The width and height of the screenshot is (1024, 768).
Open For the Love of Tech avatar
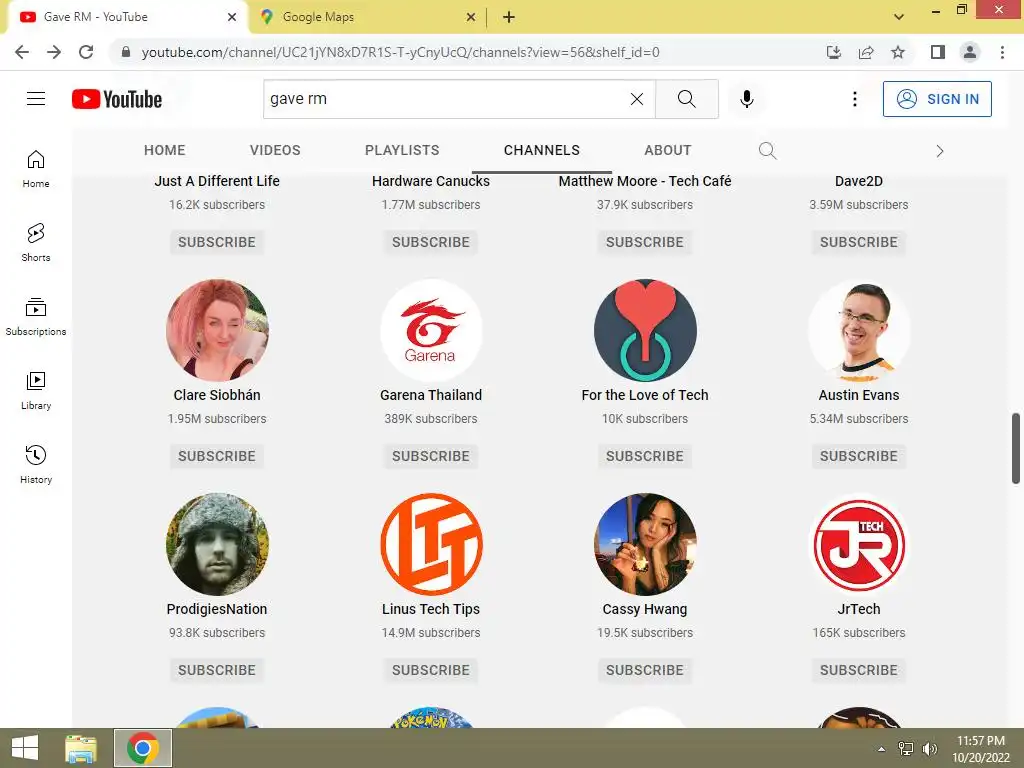click(645, 330)
